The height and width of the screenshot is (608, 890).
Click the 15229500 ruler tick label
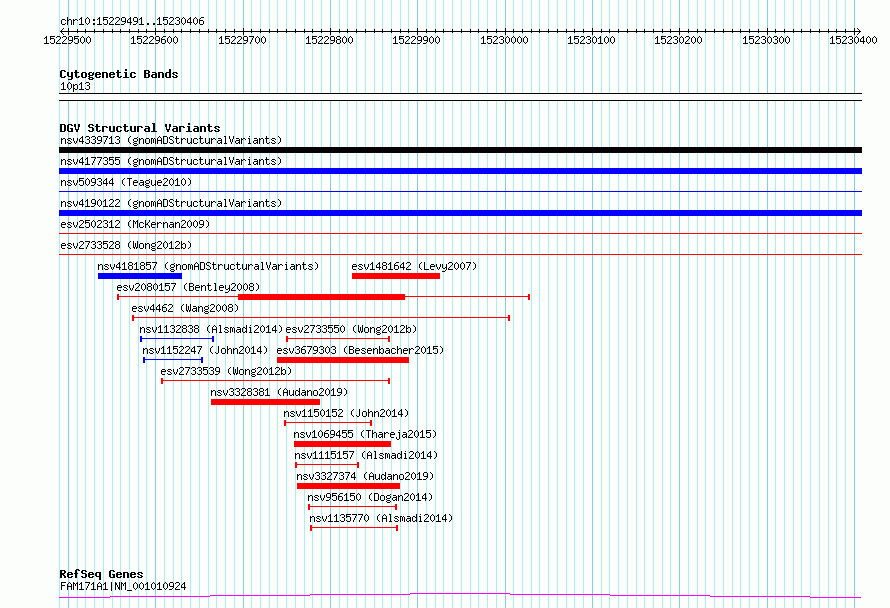(x=67, y=40)
